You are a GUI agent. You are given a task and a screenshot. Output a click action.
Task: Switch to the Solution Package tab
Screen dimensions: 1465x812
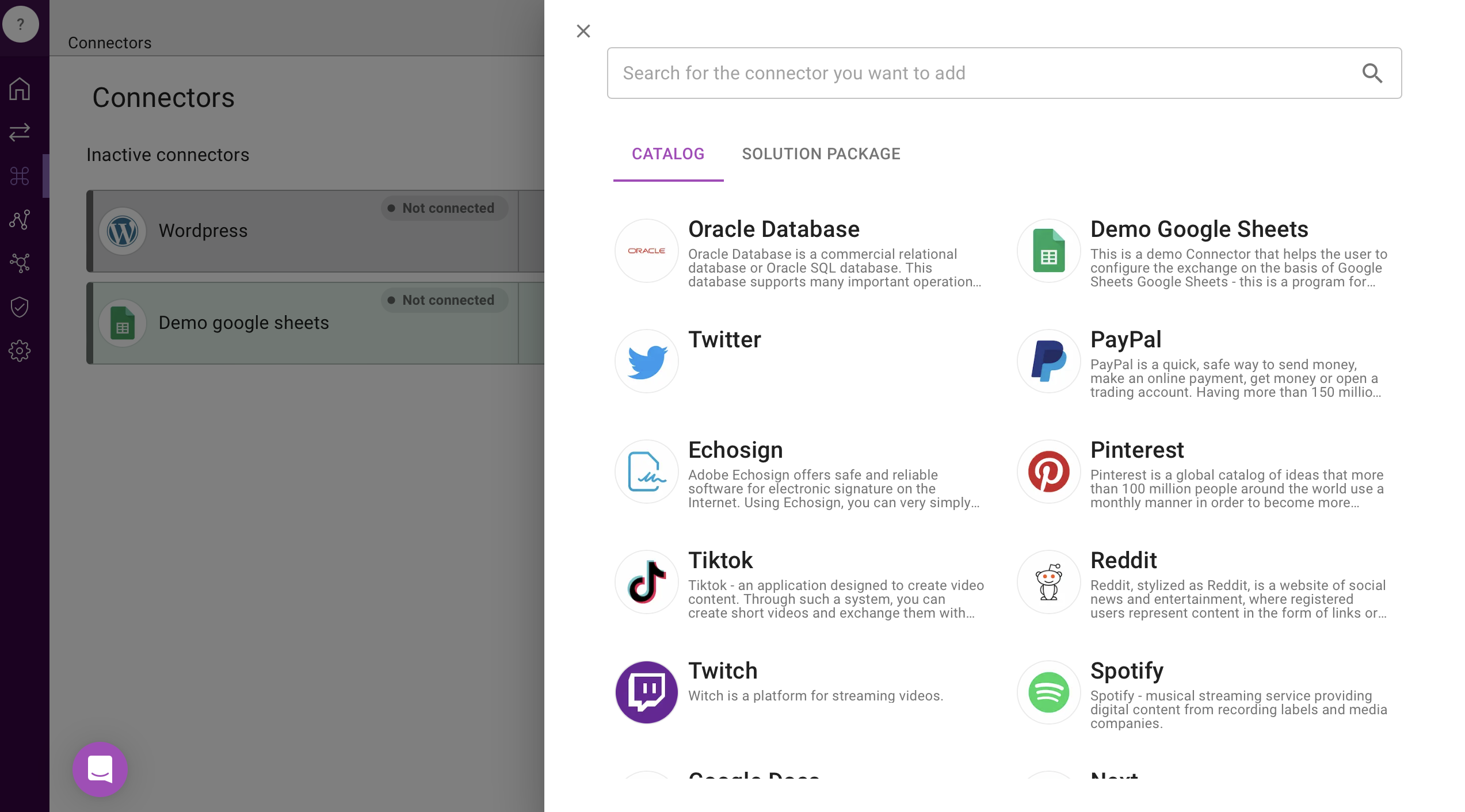821,154
